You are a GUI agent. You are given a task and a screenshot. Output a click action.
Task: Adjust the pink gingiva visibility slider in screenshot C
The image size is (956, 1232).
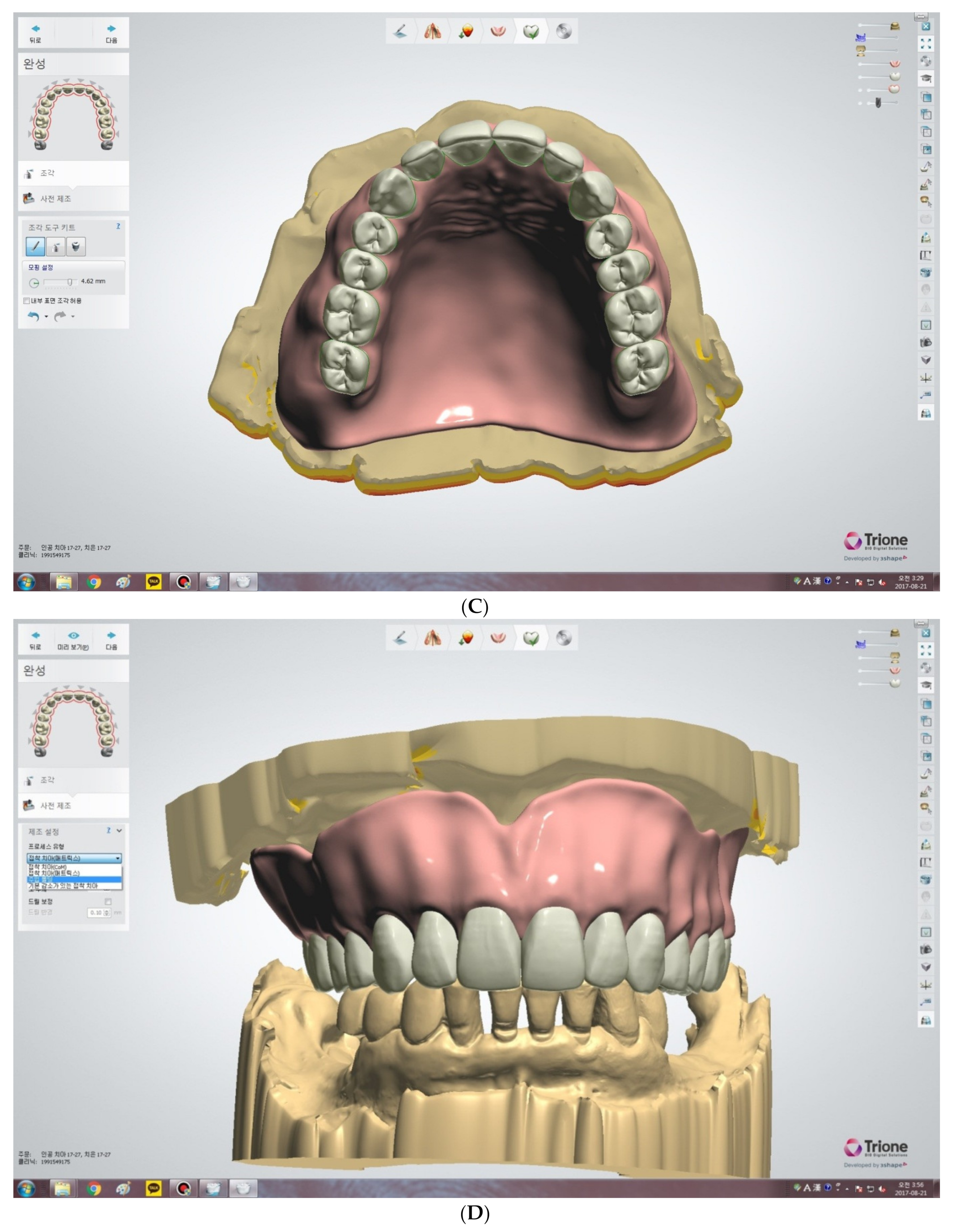coord(879,64)
